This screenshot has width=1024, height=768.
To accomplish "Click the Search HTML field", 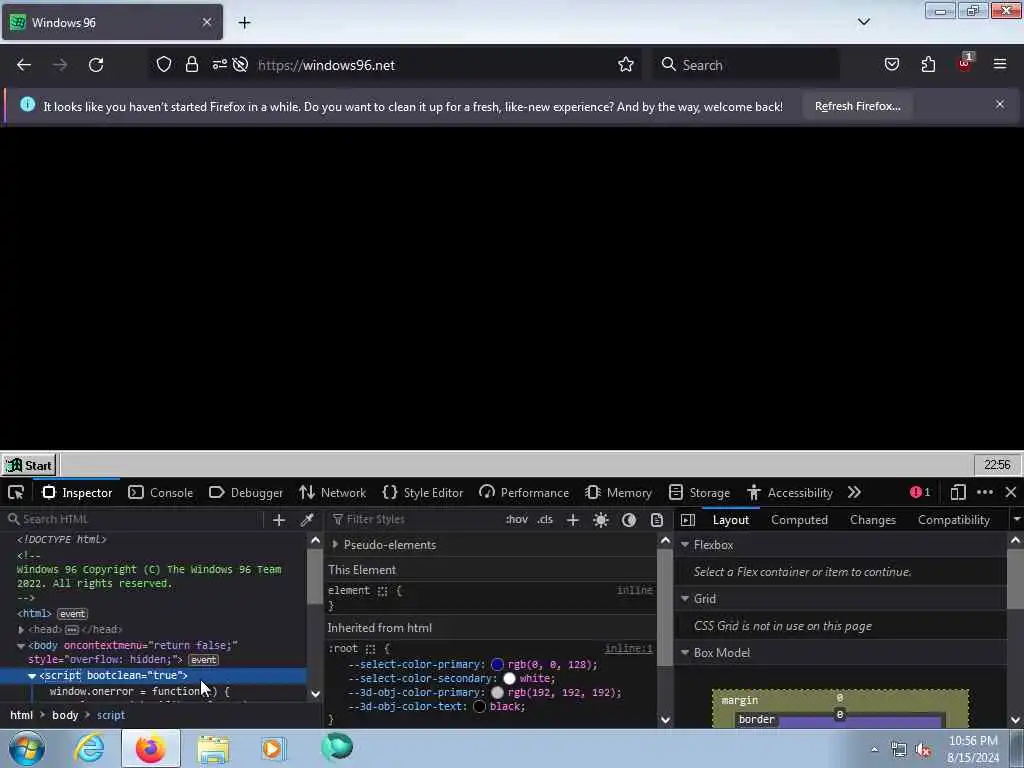I will [136, 519].
